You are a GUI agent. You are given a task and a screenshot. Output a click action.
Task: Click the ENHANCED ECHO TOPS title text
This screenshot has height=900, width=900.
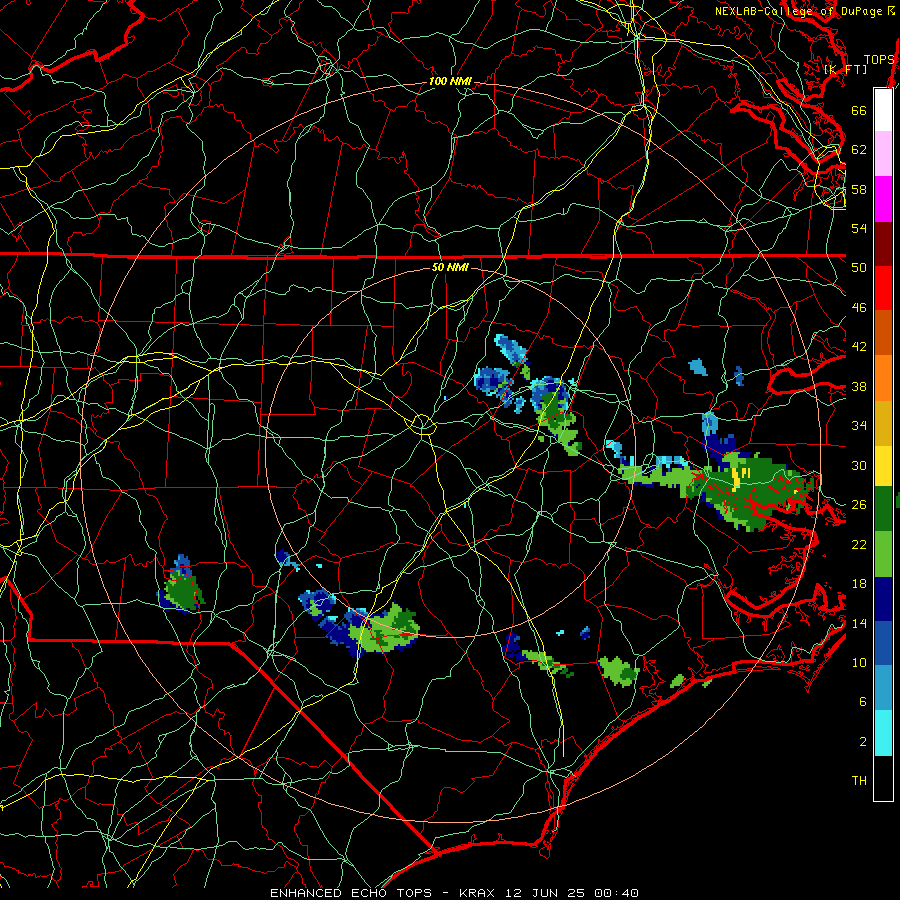tap(351, 893)
